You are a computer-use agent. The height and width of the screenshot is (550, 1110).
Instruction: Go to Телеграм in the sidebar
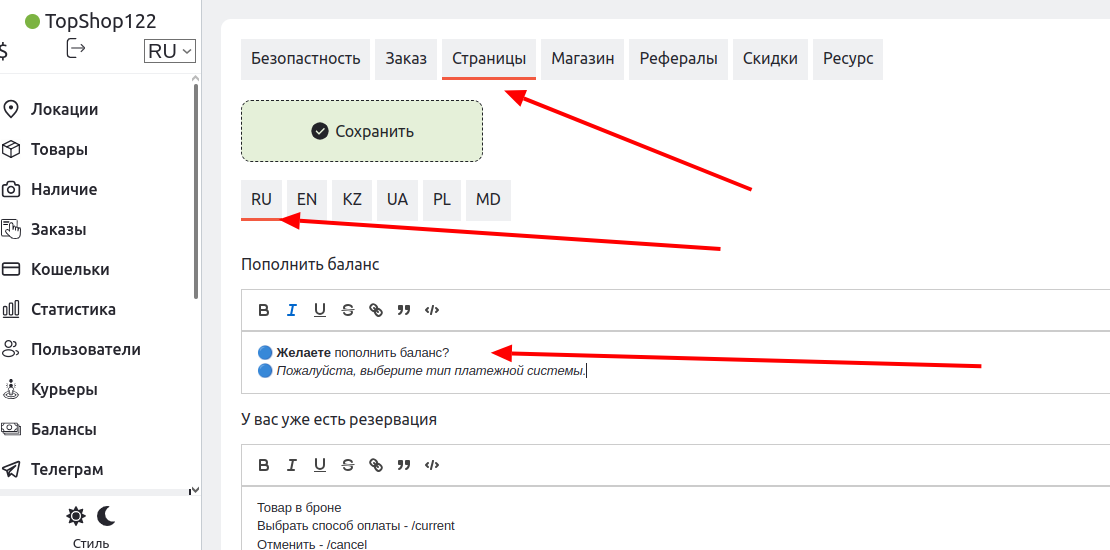click(67, 470)
